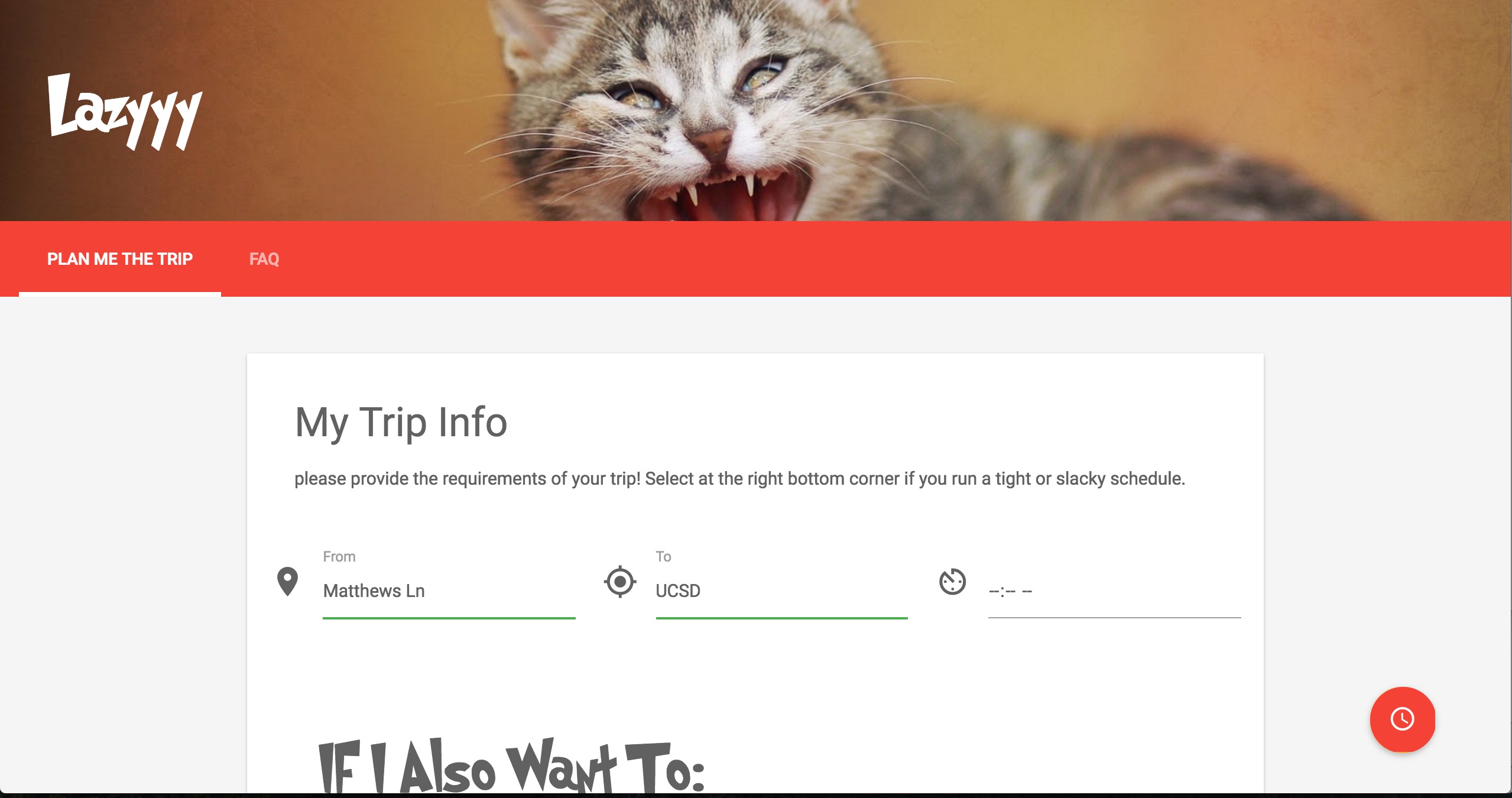Click the Lazyyy logo in the header
The width and height of the screenshot is (1512, 798).
(x=125, y=112)
